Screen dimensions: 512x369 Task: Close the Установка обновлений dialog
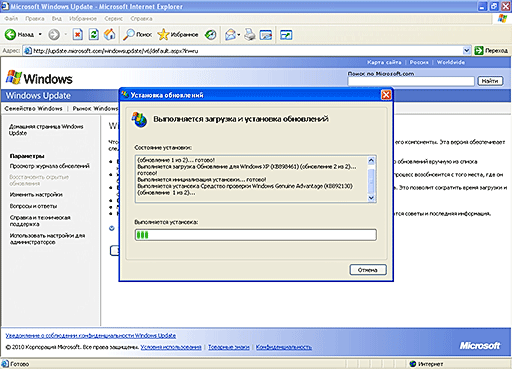386,95
